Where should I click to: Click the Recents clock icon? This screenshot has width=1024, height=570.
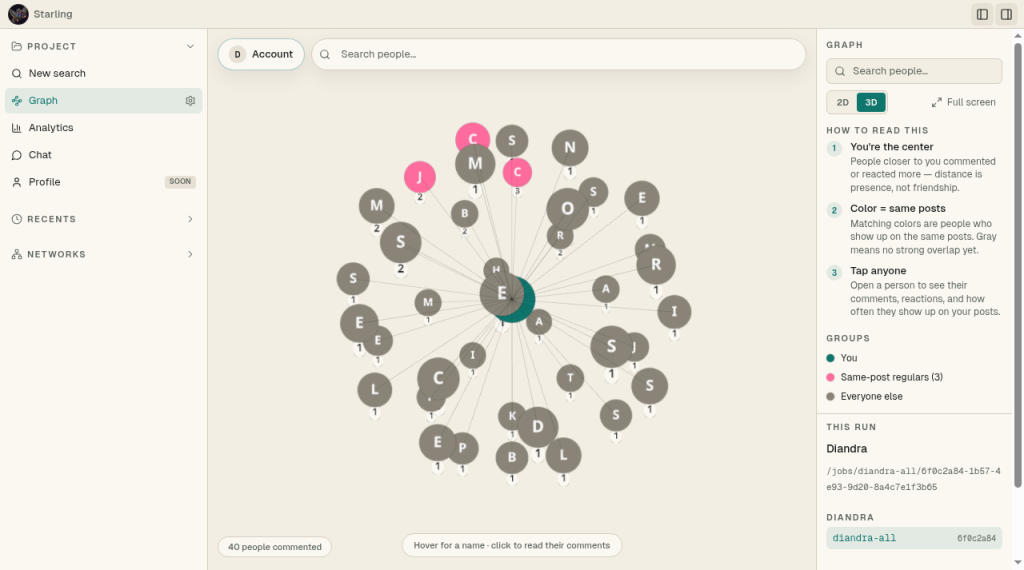pos(17,219)
